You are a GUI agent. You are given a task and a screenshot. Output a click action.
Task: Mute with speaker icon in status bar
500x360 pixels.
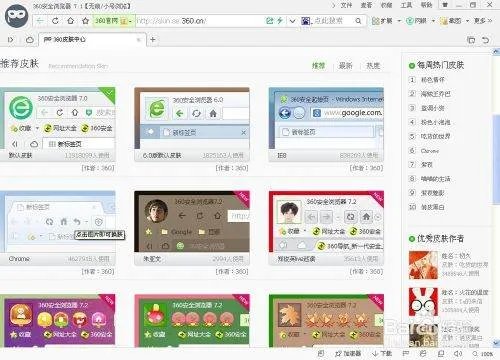click(458, 354)
